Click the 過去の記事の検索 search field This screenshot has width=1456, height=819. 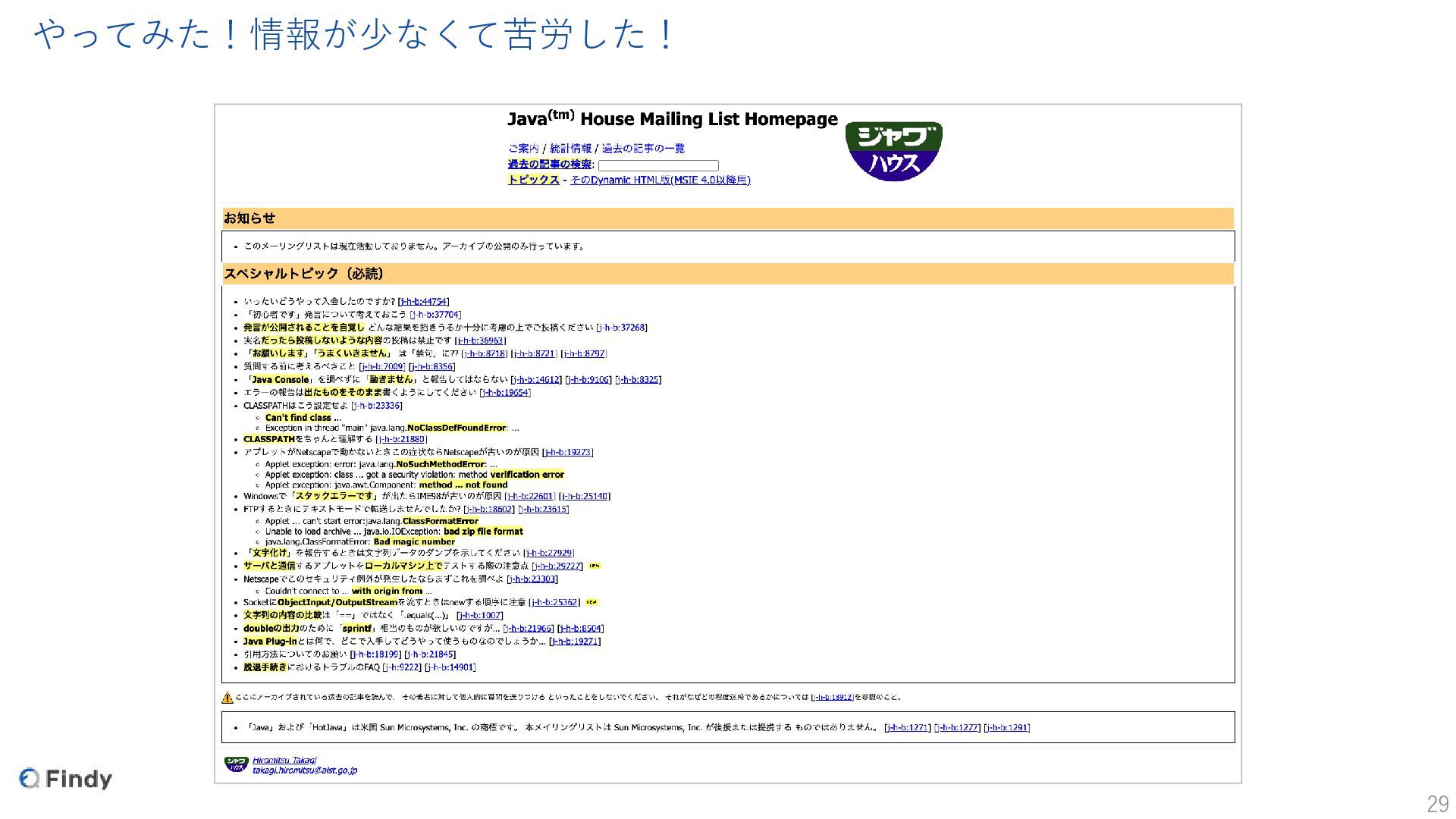click(657, 165)
